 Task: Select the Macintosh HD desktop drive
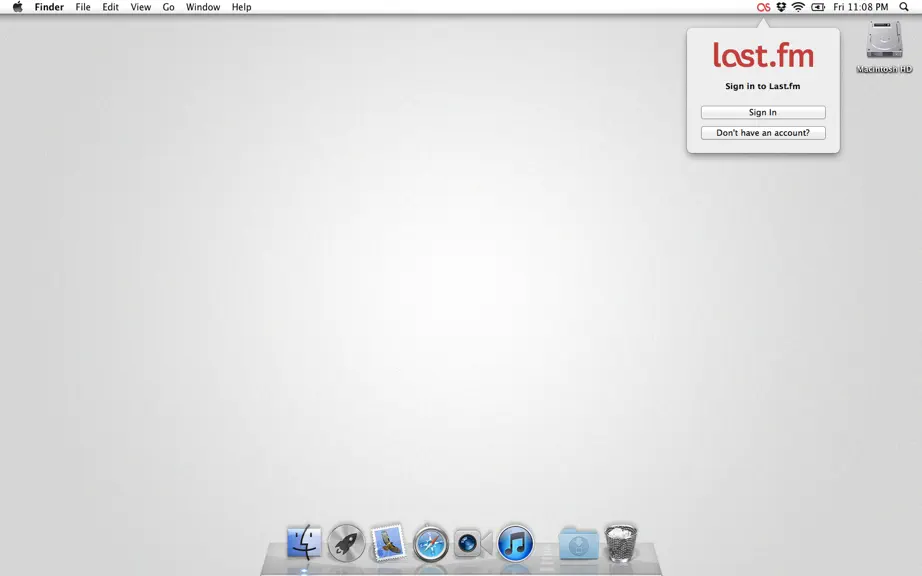pos(884,47)
